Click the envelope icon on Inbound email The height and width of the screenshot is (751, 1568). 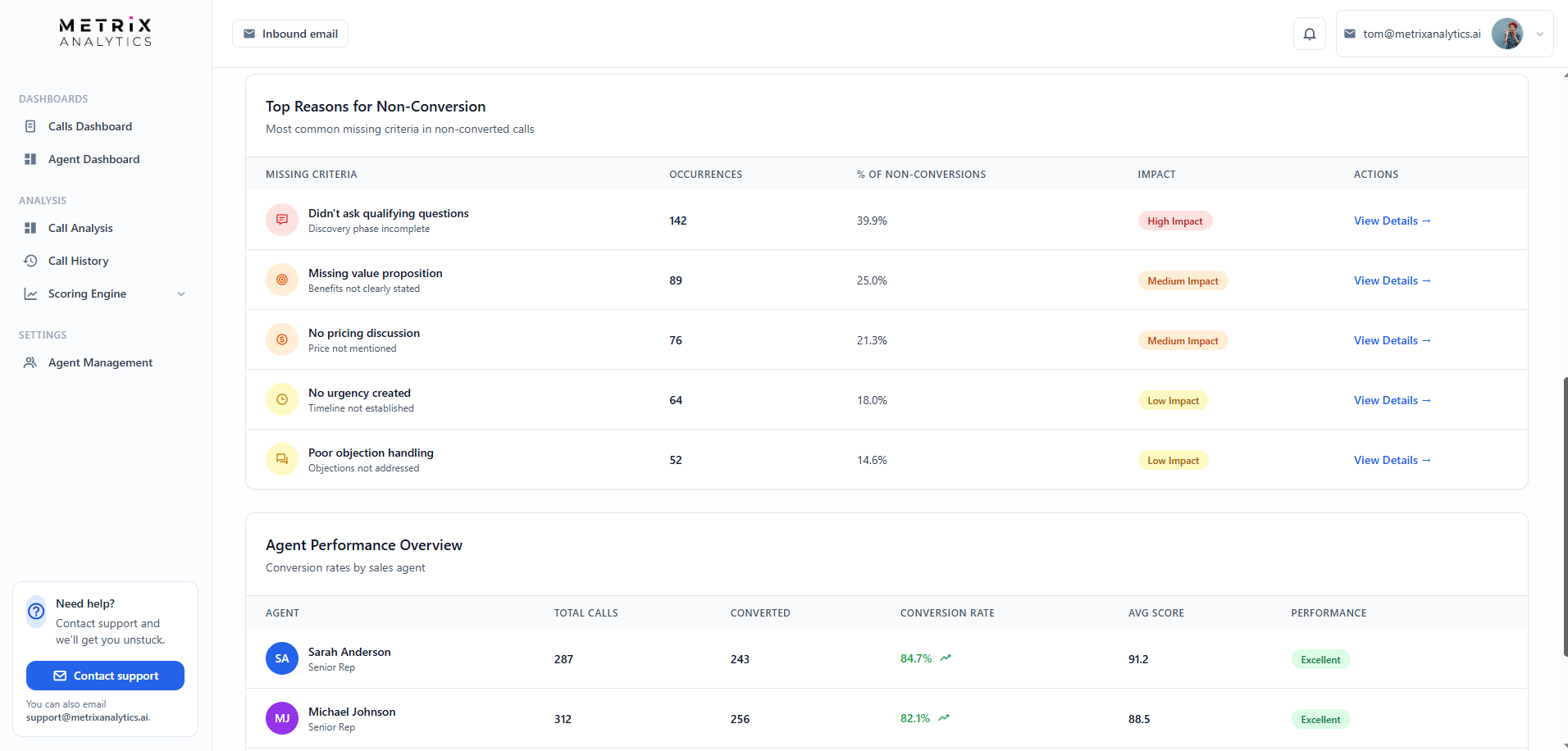pos(249,34)
